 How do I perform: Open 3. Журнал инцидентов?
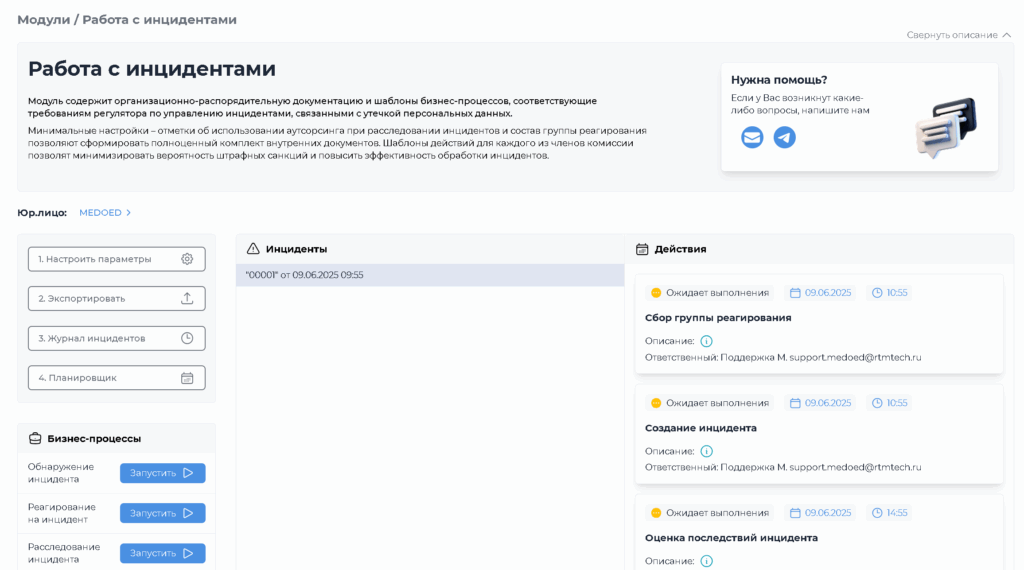[x=116, y=338]
